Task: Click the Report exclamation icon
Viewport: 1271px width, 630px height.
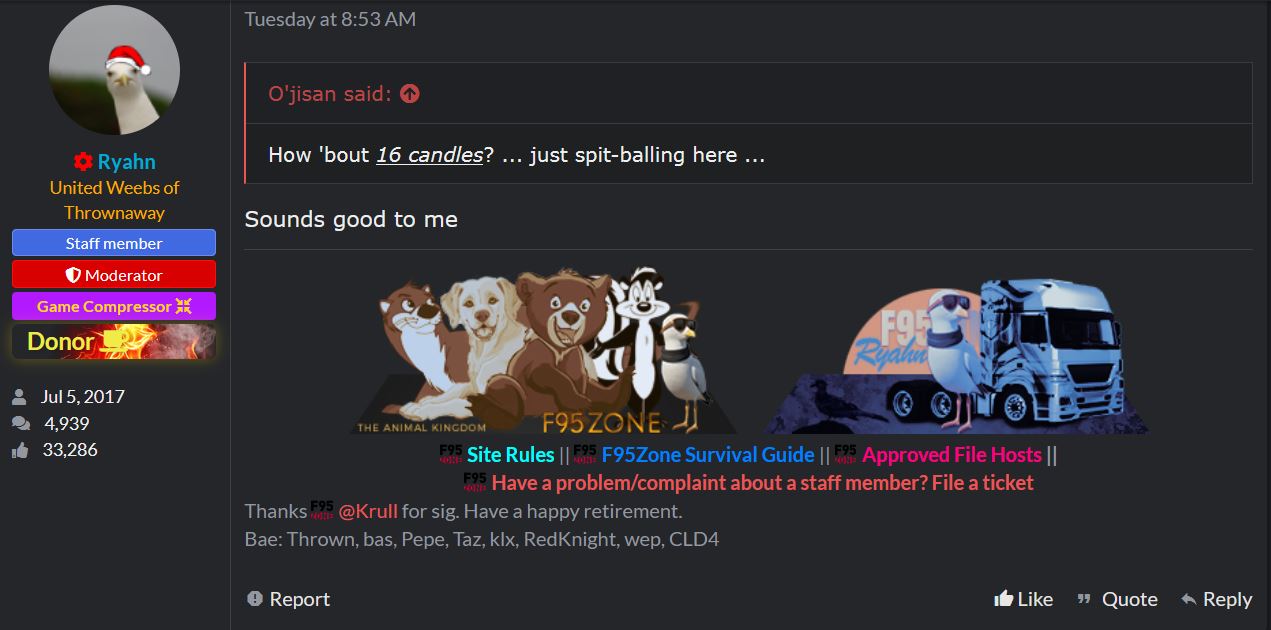Action: pyautogui.click(x=255, y=599)
